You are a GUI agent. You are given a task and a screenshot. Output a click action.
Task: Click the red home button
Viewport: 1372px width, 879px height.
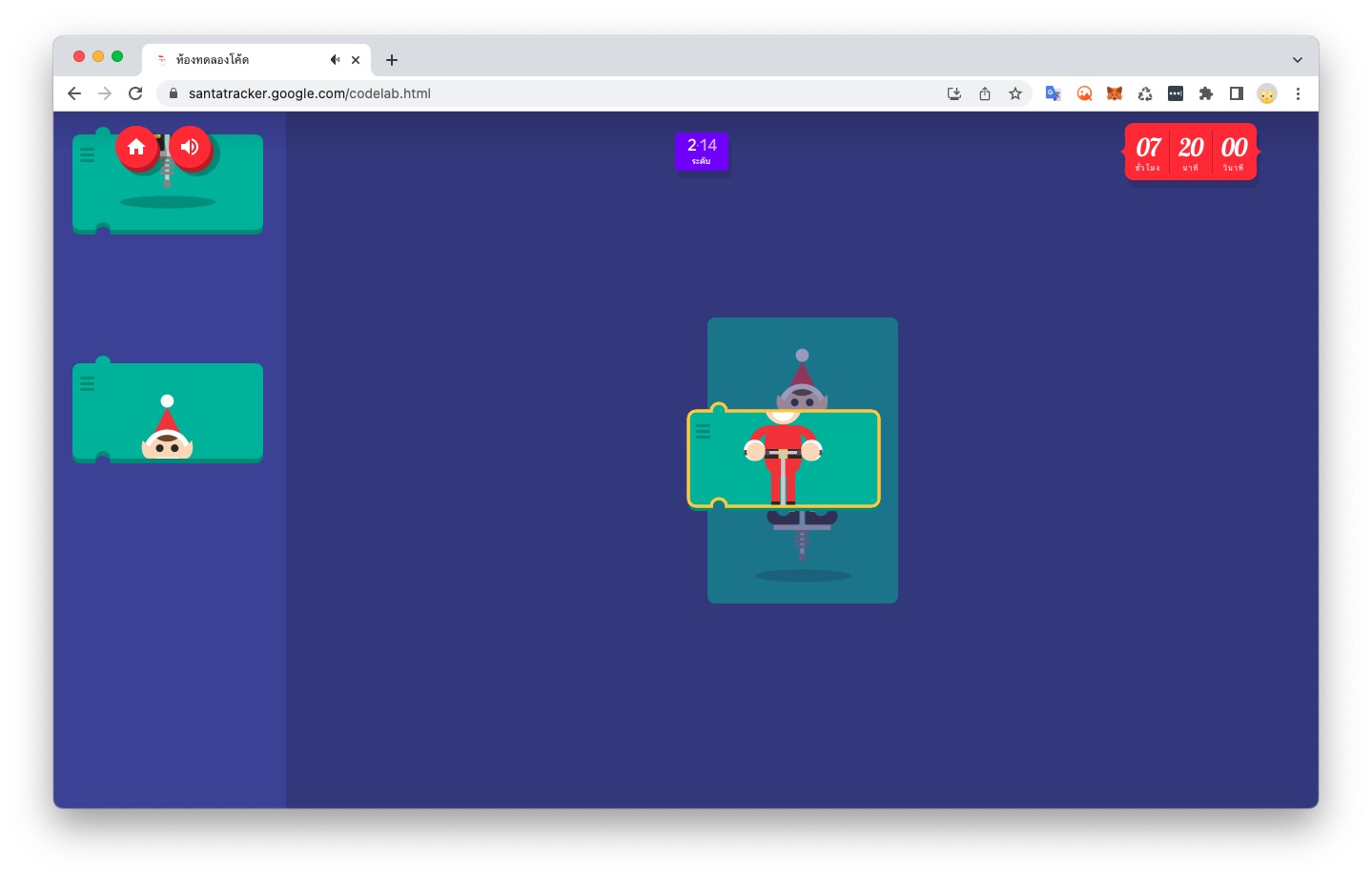pos(136,147)
